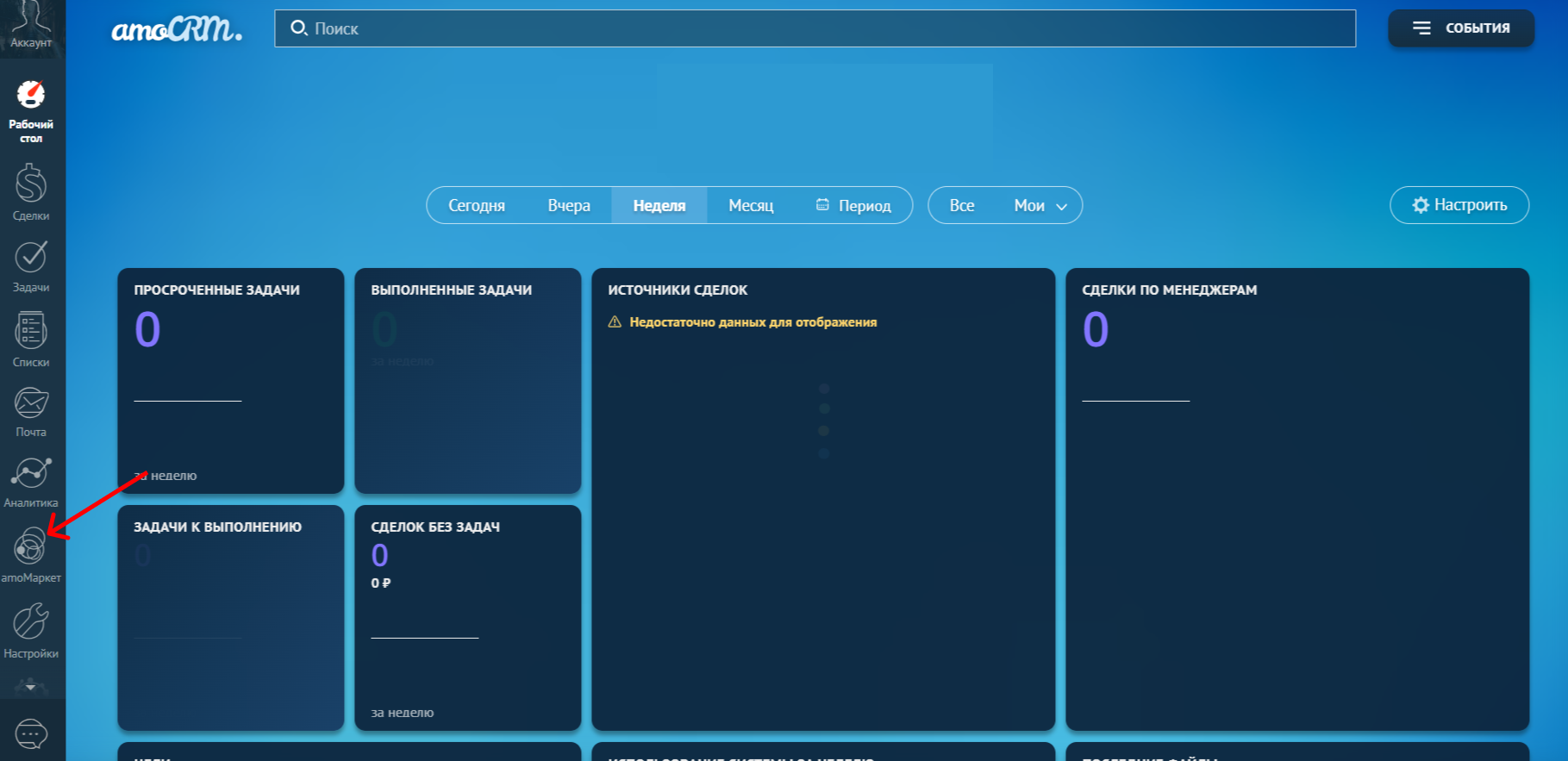Open the chat bubble icon

(x=32, y=733)
